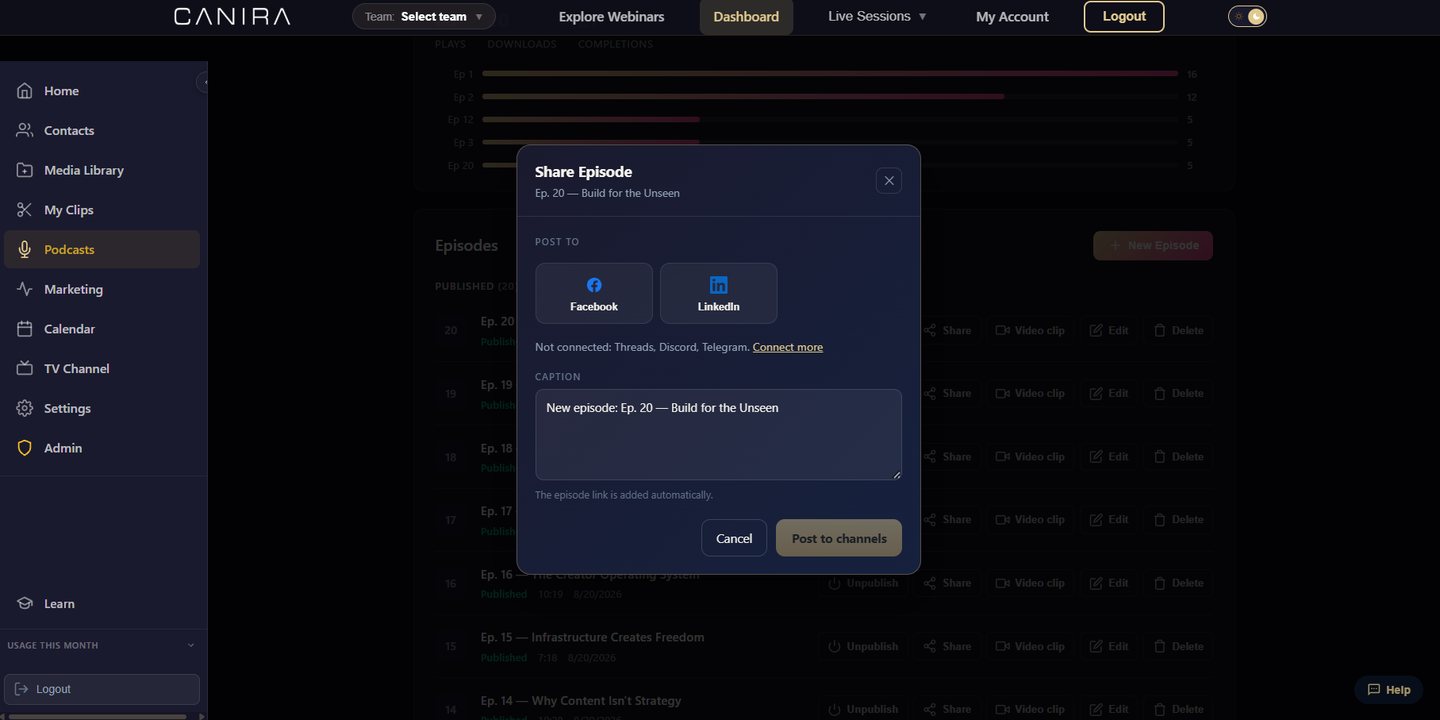
Task: Open Media Library in the sidebar
Action: 102,170
